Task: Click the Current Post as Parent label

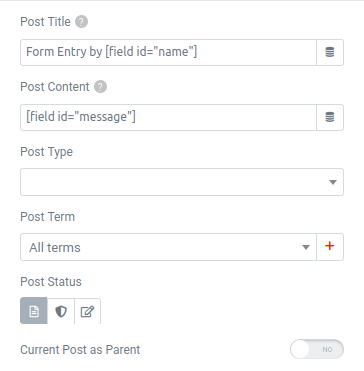Action: pos(80,350)
